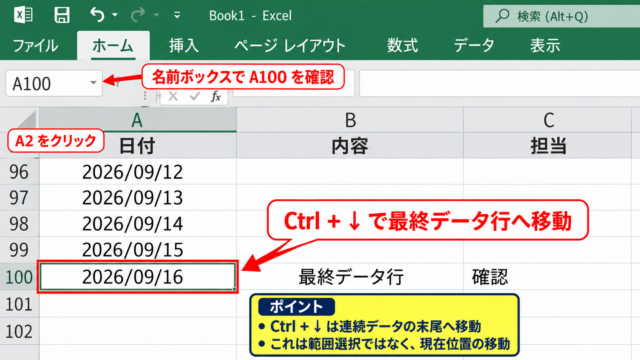
Task: Click the Excel app icon in title bar
Action: [23, 15]
